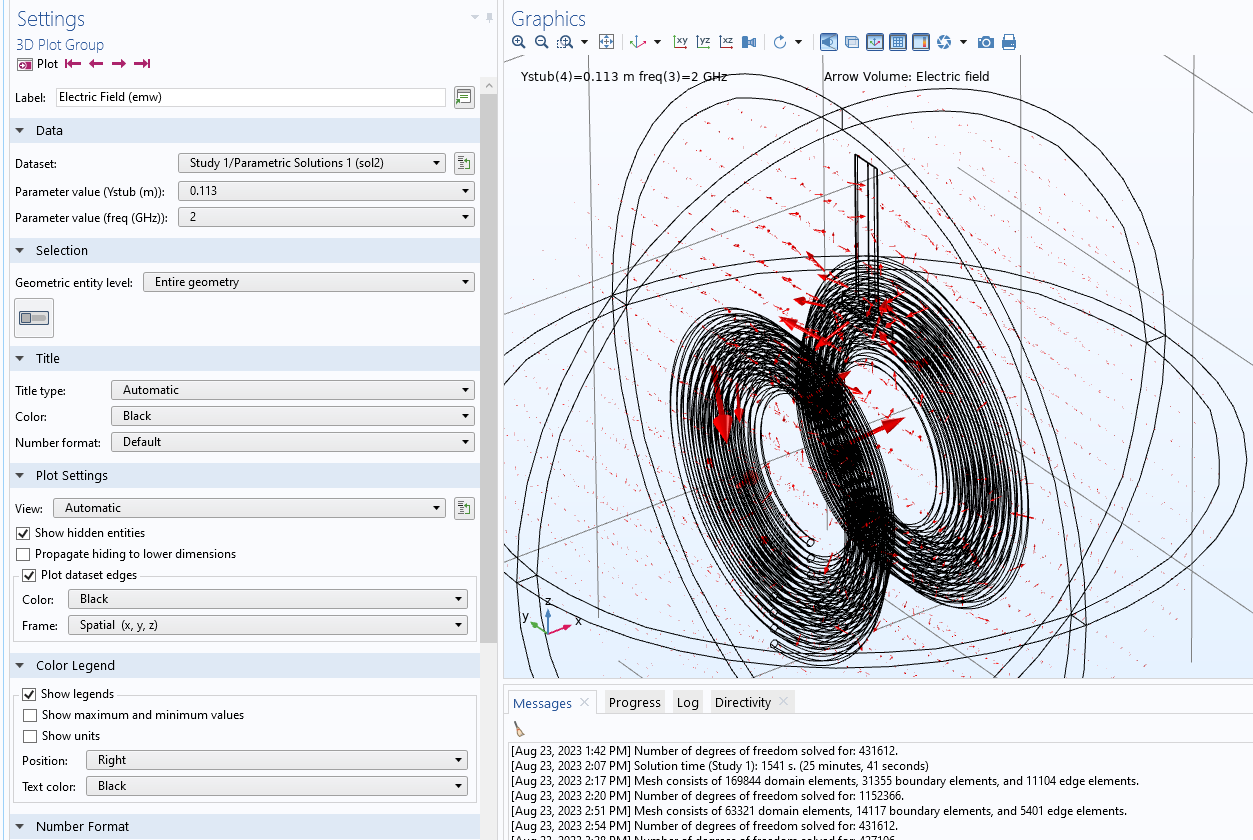Toggle the selection active switch button
The height and width of the screenshot is (840, 1253).
pyautogui.click(x=34, y=318)
